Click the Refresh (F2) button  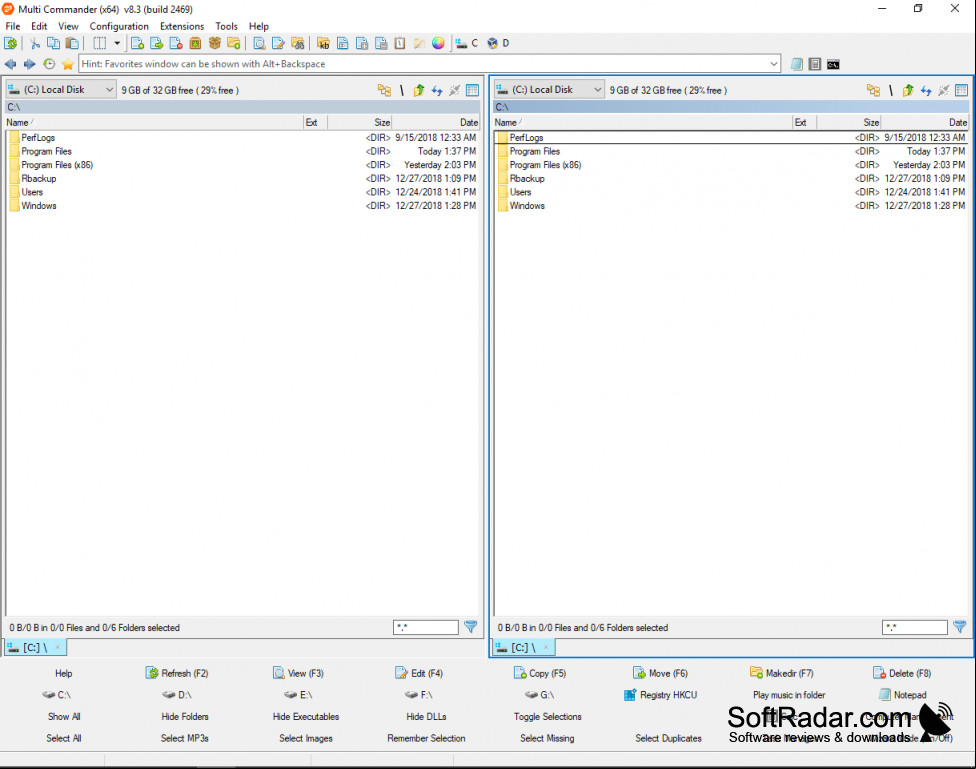click(177, 673)
